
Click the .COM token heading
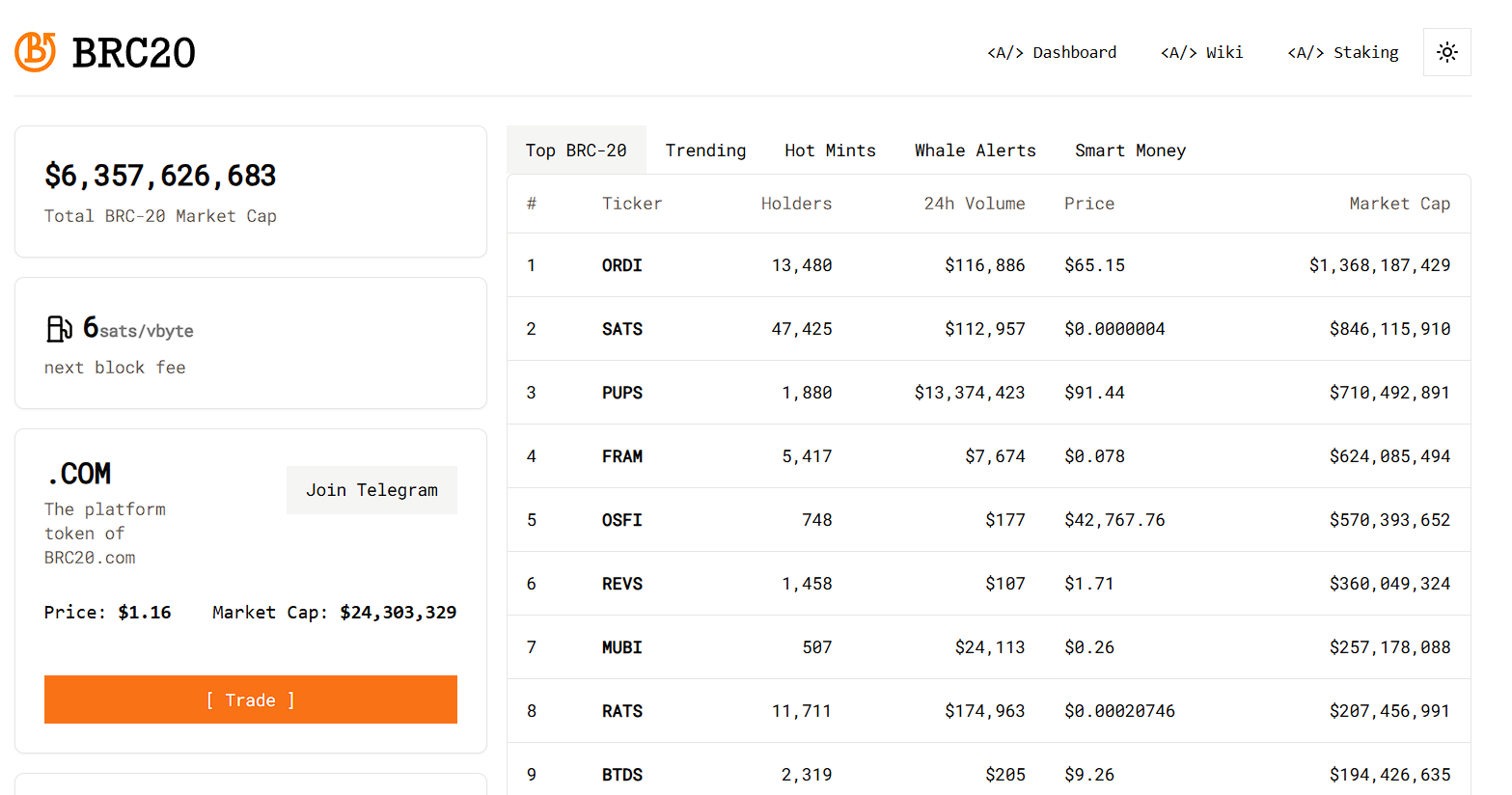click(x=78, y=474)
